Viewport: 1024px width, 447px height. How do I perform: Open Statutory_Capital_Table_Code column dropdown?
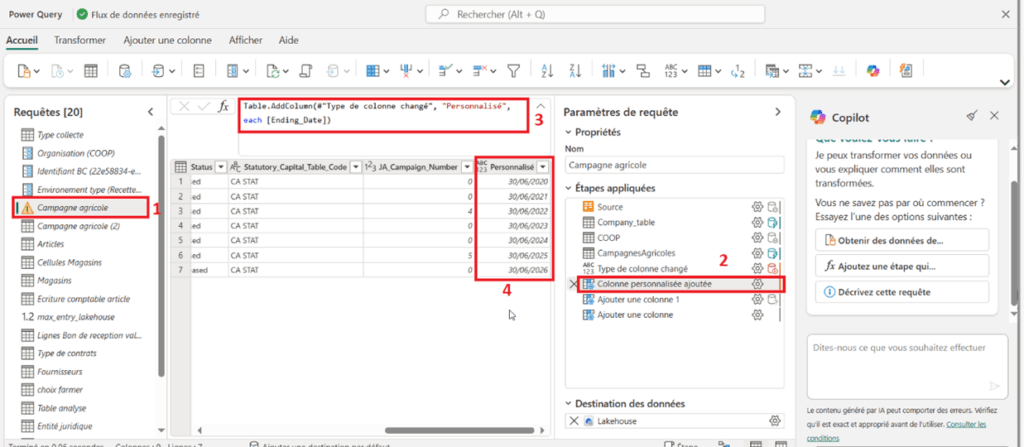(x=354, y=167)
